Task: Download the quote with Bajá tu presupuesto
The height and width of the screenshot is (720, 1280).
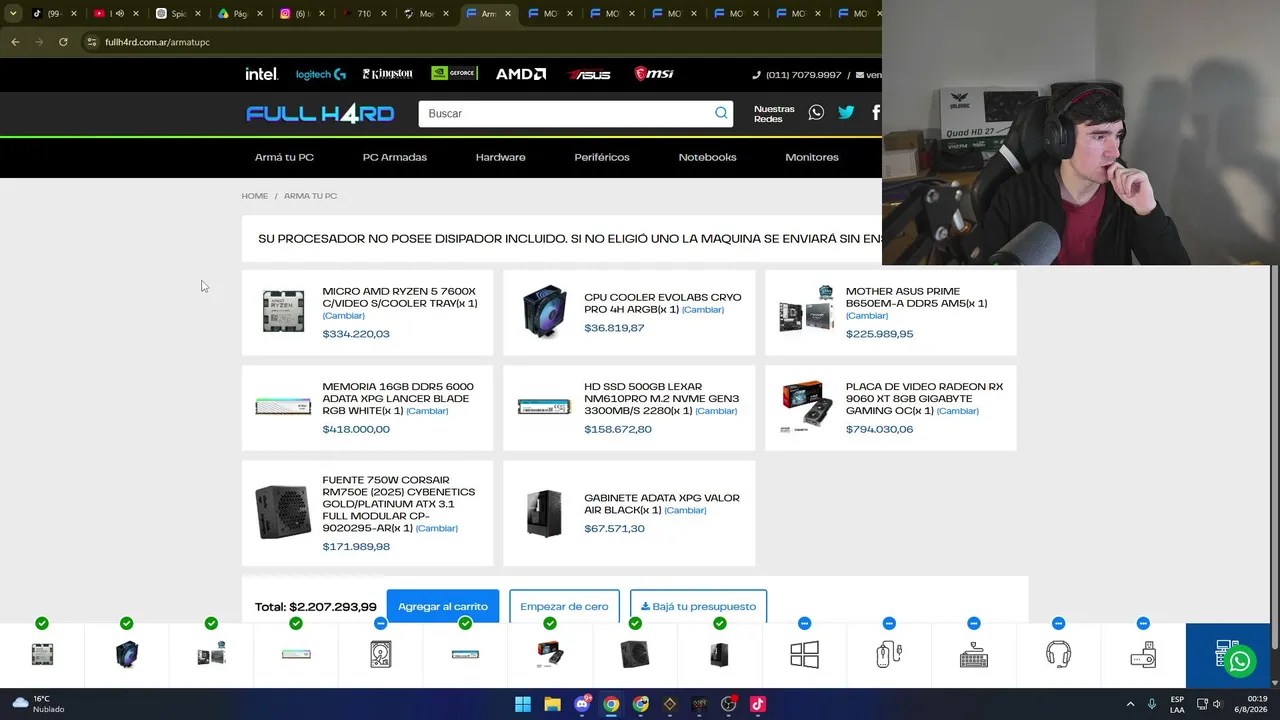Action: point(698,606)
